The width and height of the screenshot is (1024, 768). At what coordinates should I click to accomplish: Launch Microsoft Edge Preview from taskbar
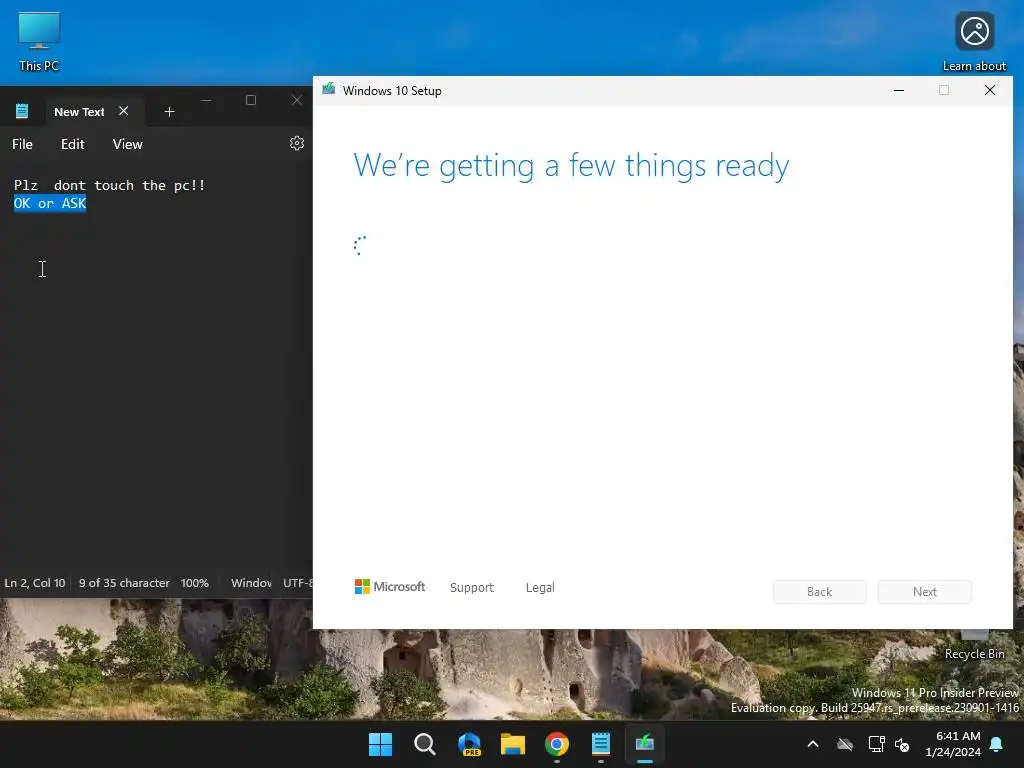click(x=469, y=744)
